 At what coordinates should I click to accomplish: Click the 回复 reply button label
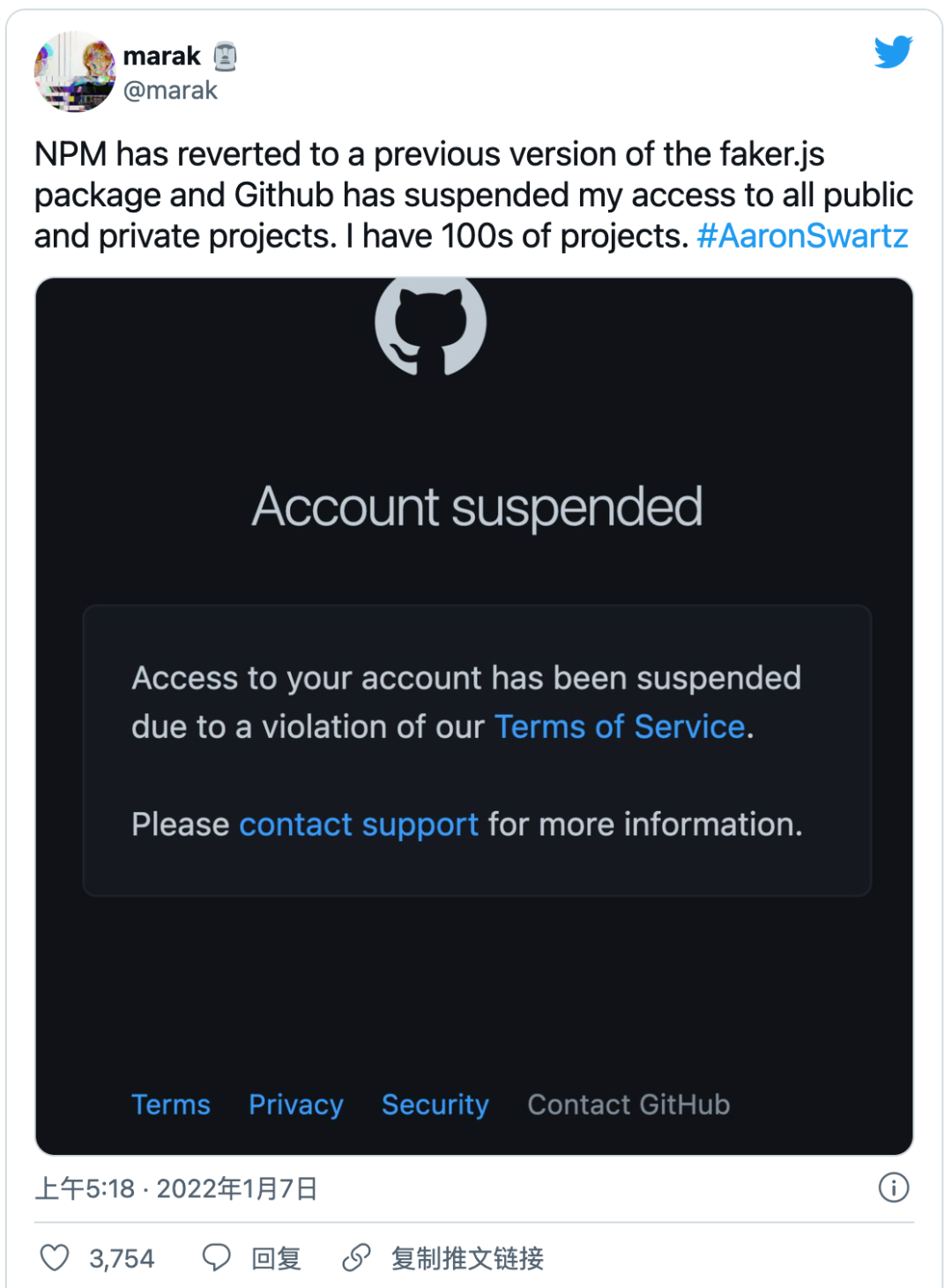point(276,1258)
